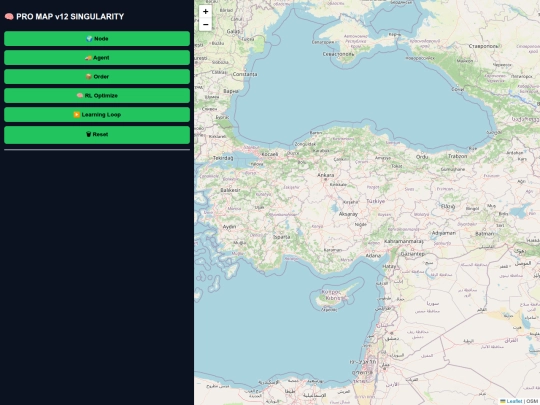This screenshot has width=540, height=405.
Task: Zoom in on the map
Action: (x=205, y=11)
